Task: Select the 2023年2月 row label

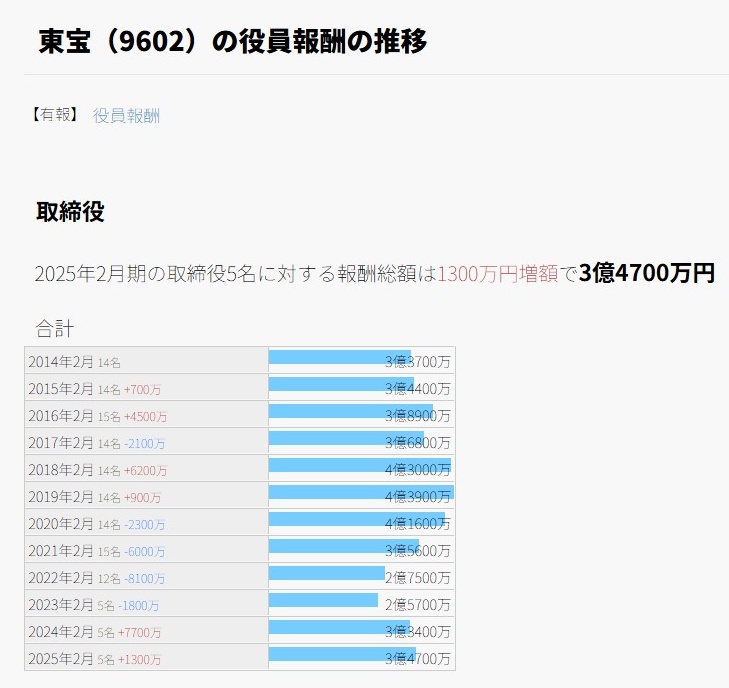Action: point(60,605)
